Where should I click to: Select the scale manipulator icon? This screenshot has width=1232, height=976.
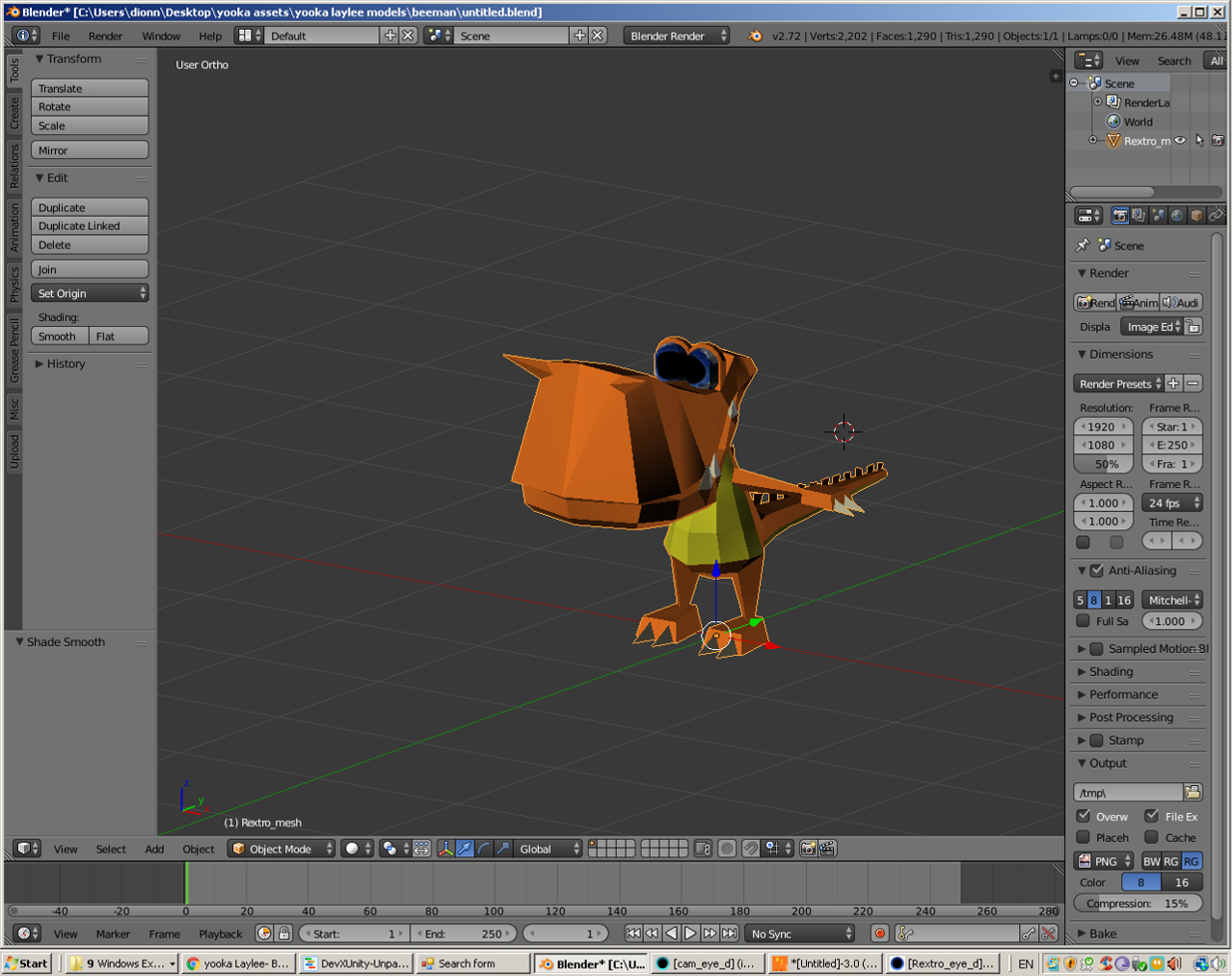click(x=503, y=849)
